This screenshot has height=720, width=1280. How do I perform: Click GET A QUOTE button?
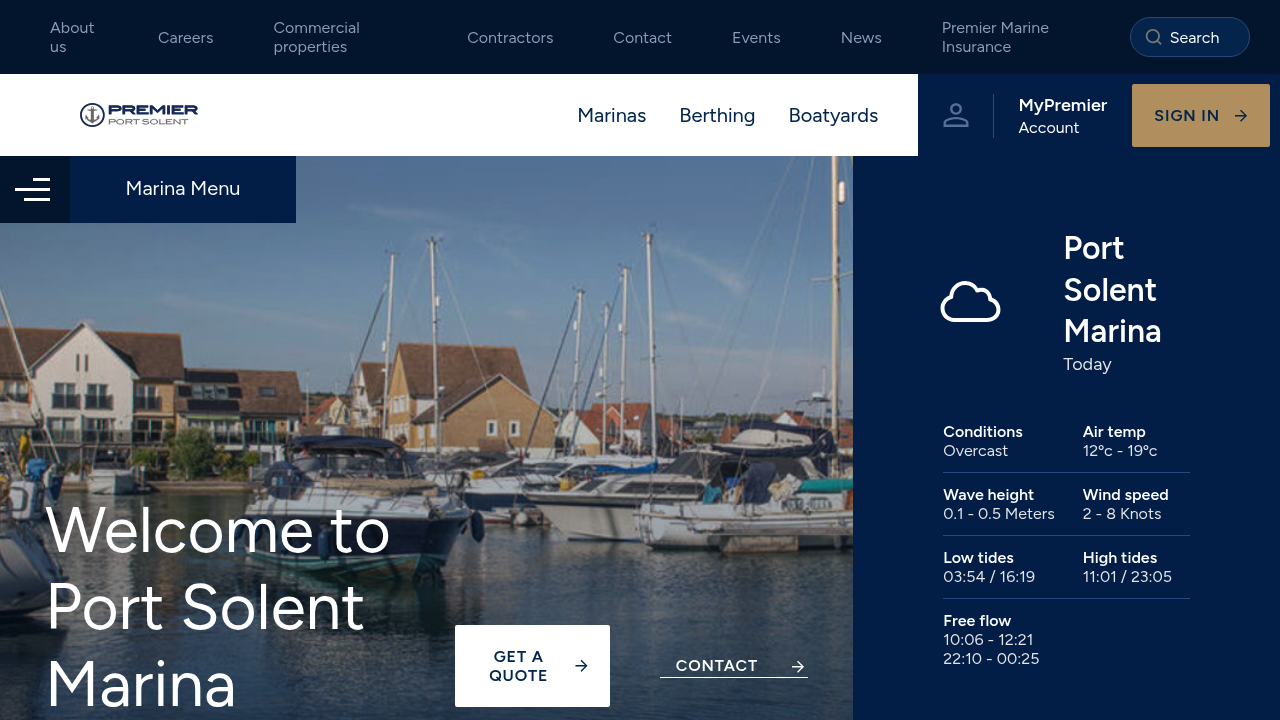pos(532,666)
